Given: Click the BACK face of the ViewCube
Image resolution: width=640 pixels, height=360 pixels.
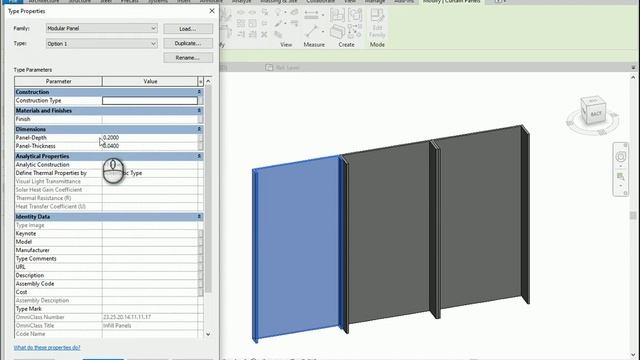Looking at the screenshot, I should (x=596, y=113).
